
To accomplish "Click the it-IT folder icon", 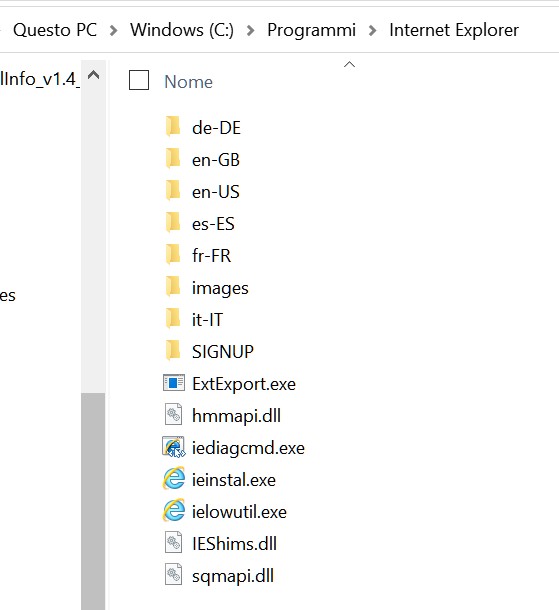I will coord(173,319).
